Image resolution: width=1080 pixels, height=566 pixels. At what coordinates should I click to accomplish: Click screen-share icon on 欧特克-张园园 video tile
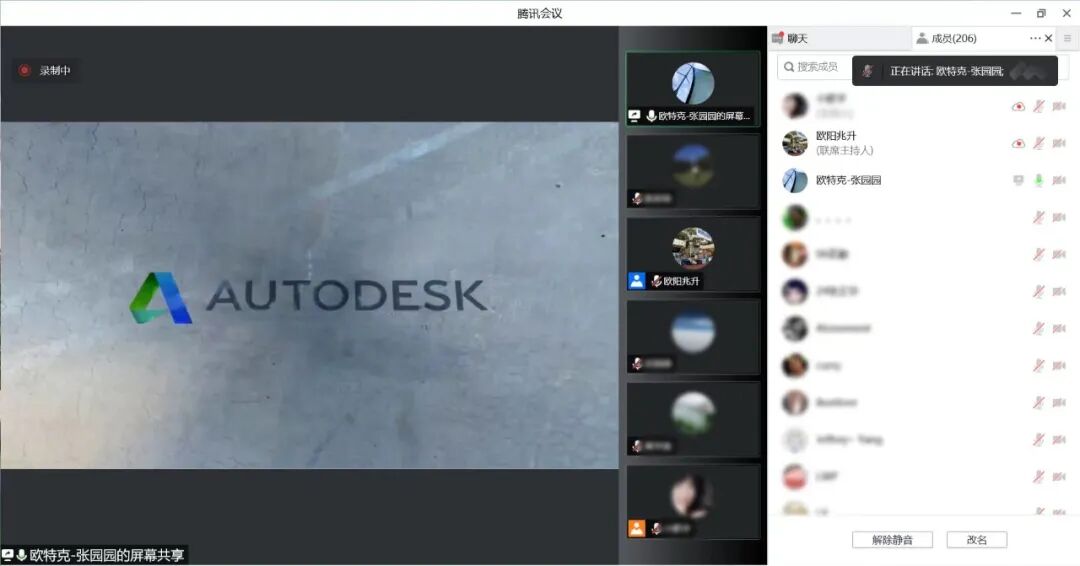pyautogui.click(x=634, y=116)
